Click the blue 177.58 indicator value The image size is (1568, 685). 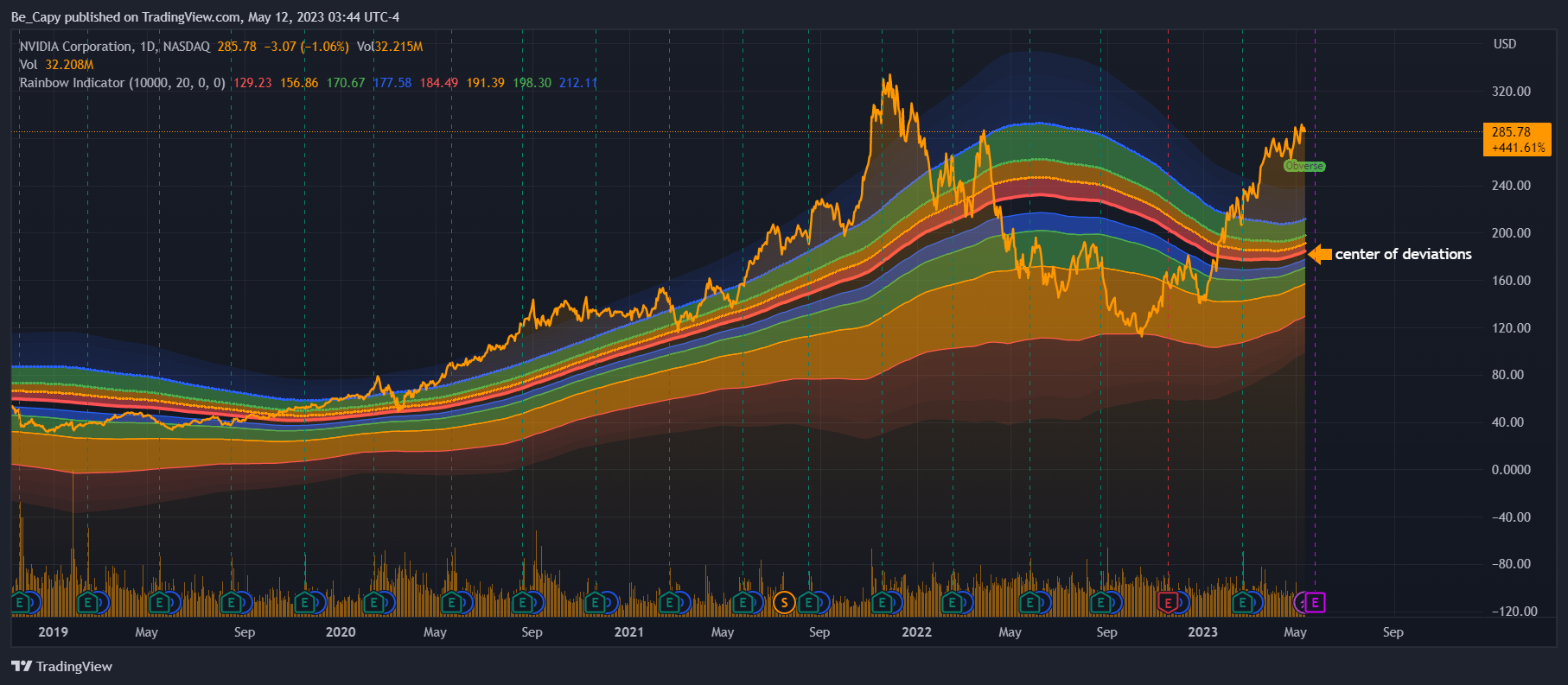[x=392, y=83]
